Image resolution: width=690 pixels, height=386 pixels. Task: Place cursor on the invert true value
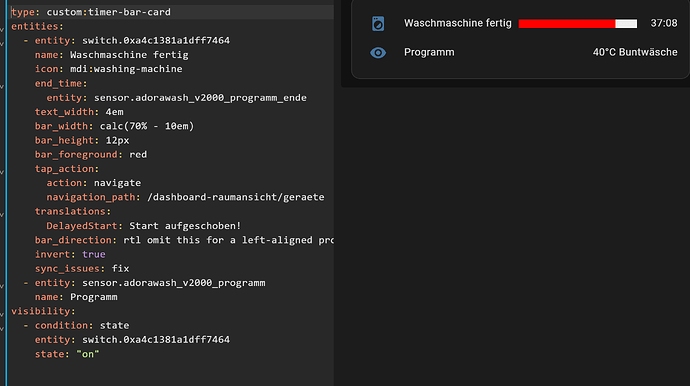click(94, 254)
